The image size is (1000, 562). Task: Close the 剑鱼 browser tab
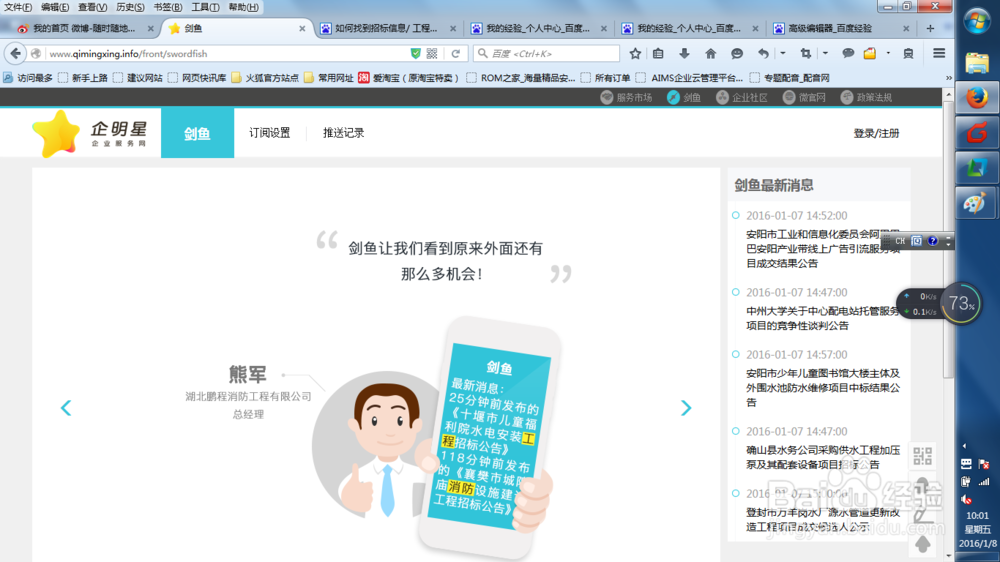pos(302,28)
